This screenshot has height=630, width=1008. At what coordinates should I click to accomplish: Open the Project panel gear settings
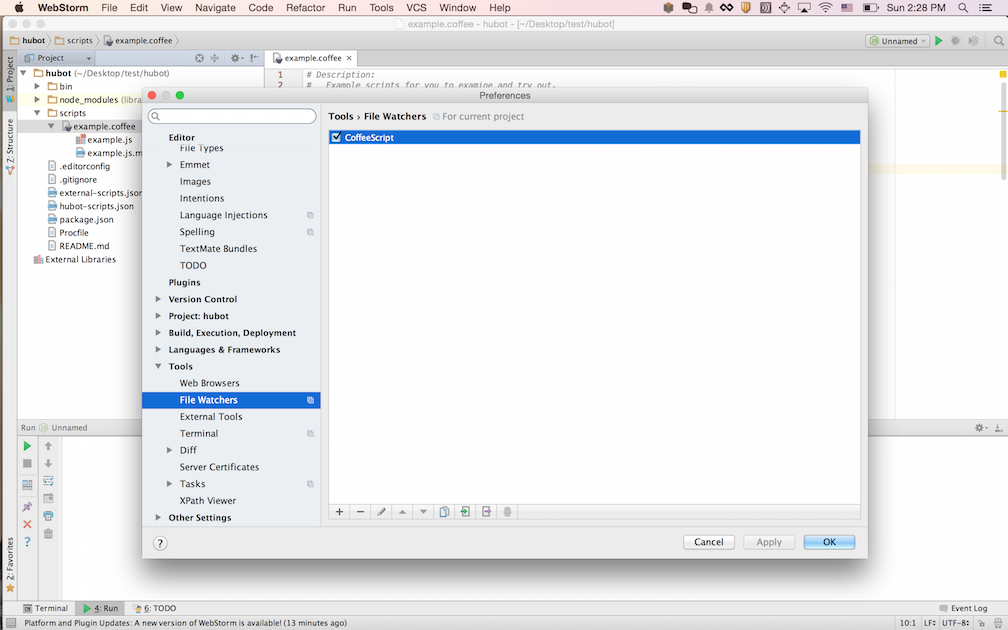(x=235, y=58)
